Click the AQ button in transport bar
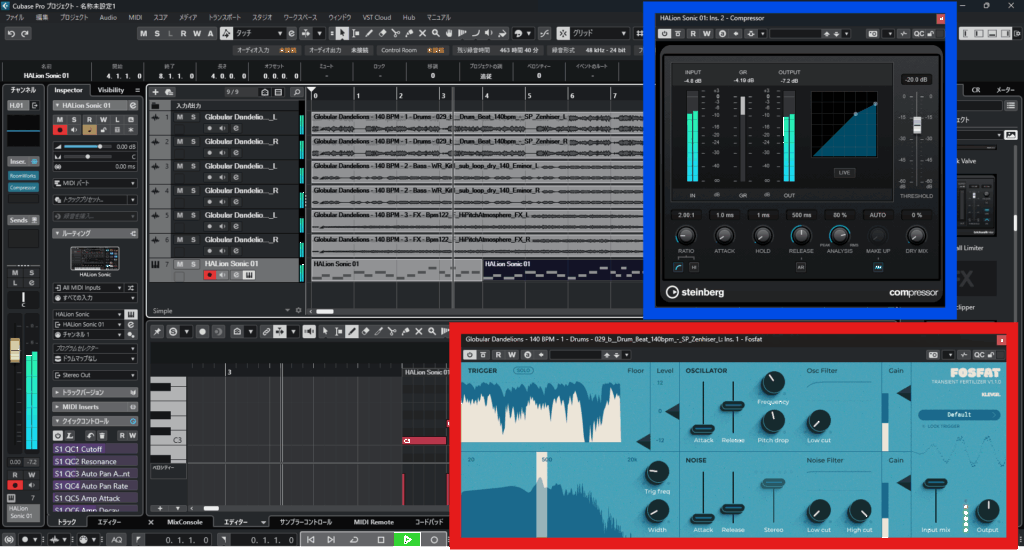The width and height of the screenshot is (1024, 550). 116,540
